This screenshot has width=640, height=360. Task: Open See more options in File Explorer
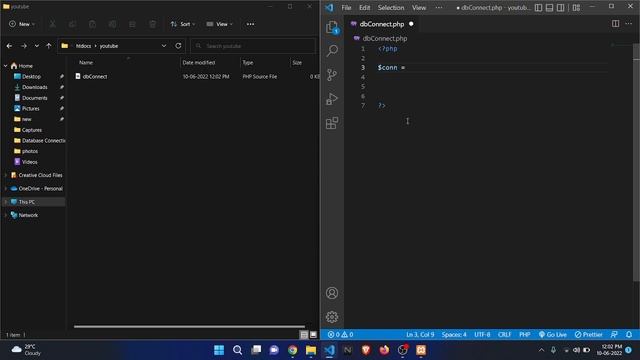[250, 24]
